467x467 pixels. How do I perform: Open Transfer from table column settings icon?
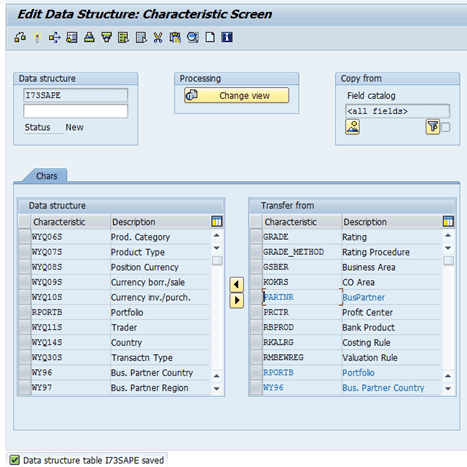(448, 221)
